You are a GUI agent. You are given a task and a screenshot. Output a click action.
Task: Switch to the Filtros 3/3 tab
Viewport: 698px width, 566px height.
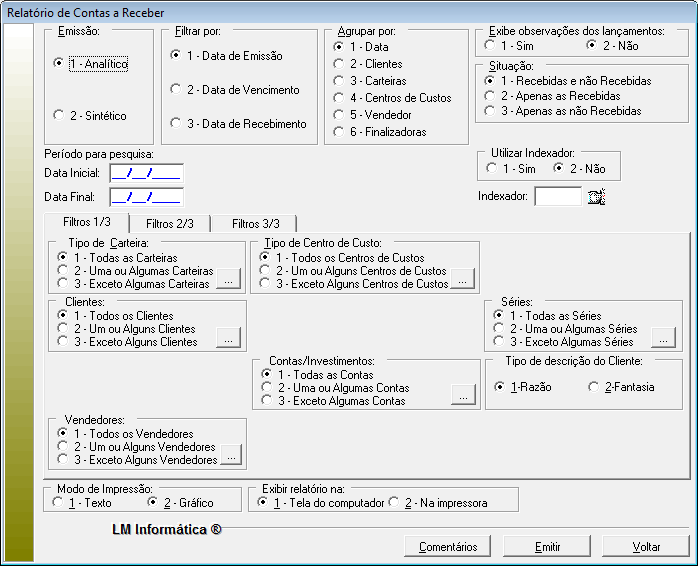255,223
